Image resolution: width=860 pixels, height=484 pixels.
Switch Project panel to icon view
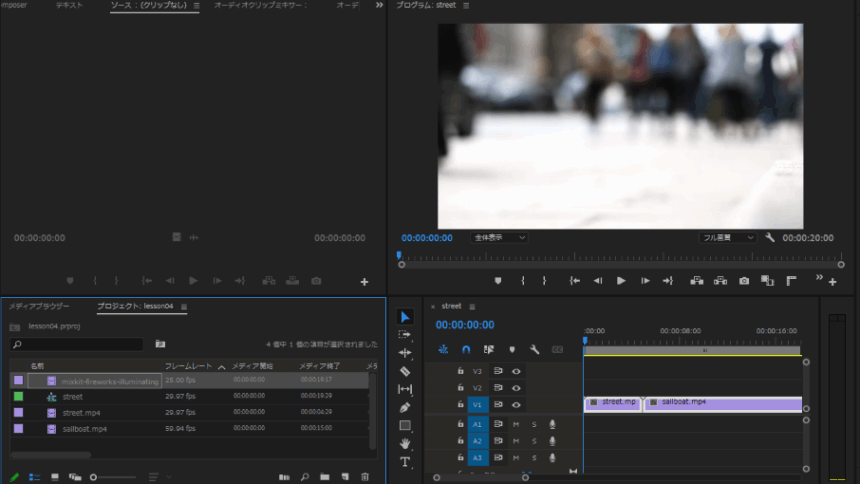tap(55, 477)
